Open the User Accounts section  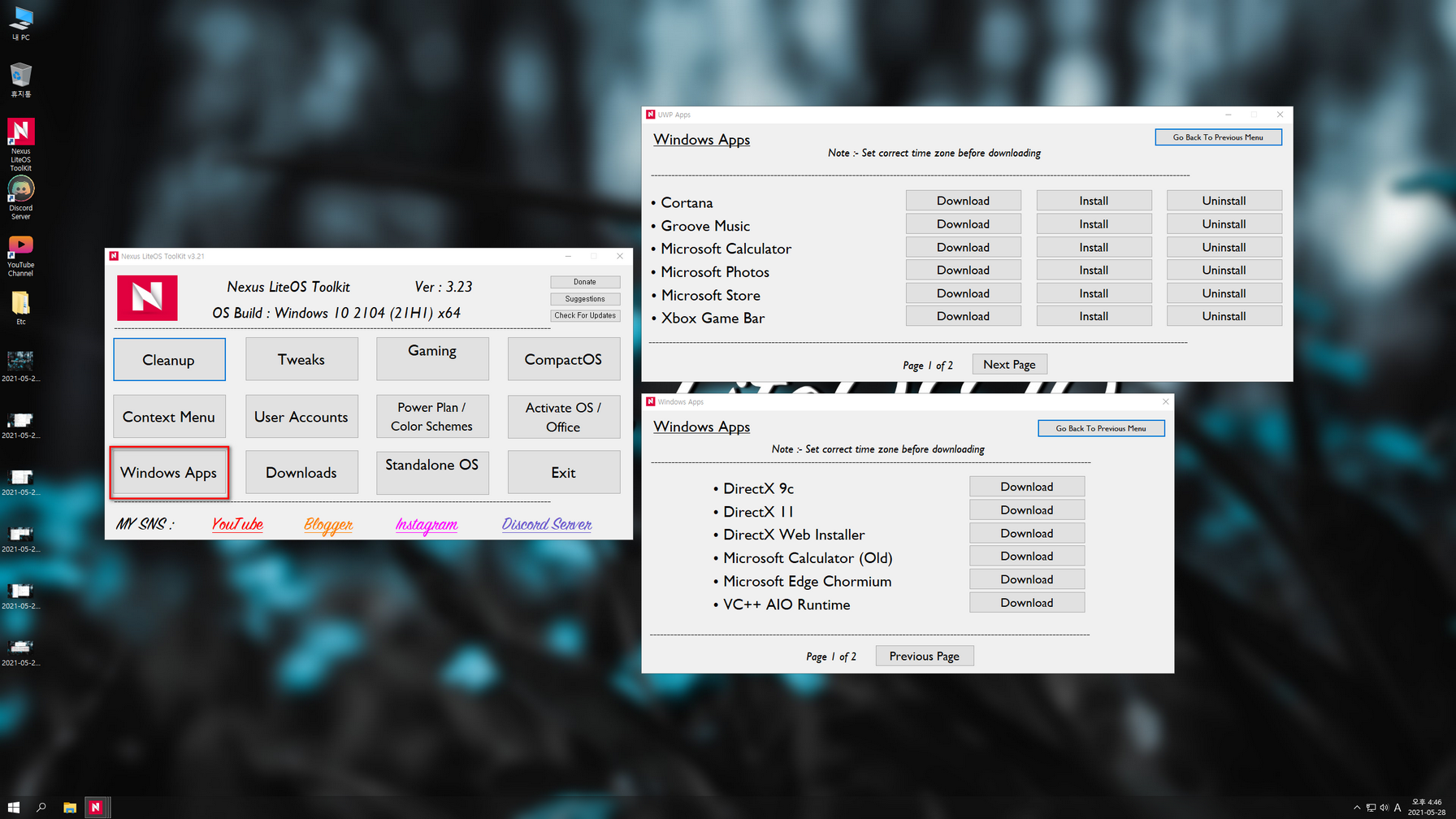pos(301,417)
